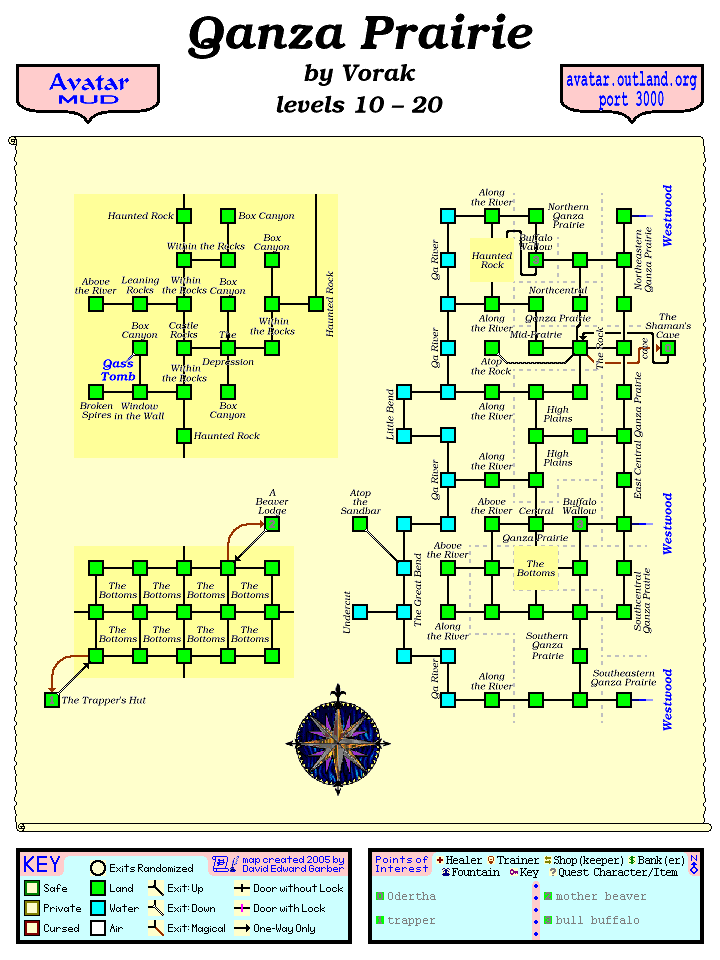720x960 pixels.
Task: Click the One-Way Only arrow symbol
Action: (245, 928)
